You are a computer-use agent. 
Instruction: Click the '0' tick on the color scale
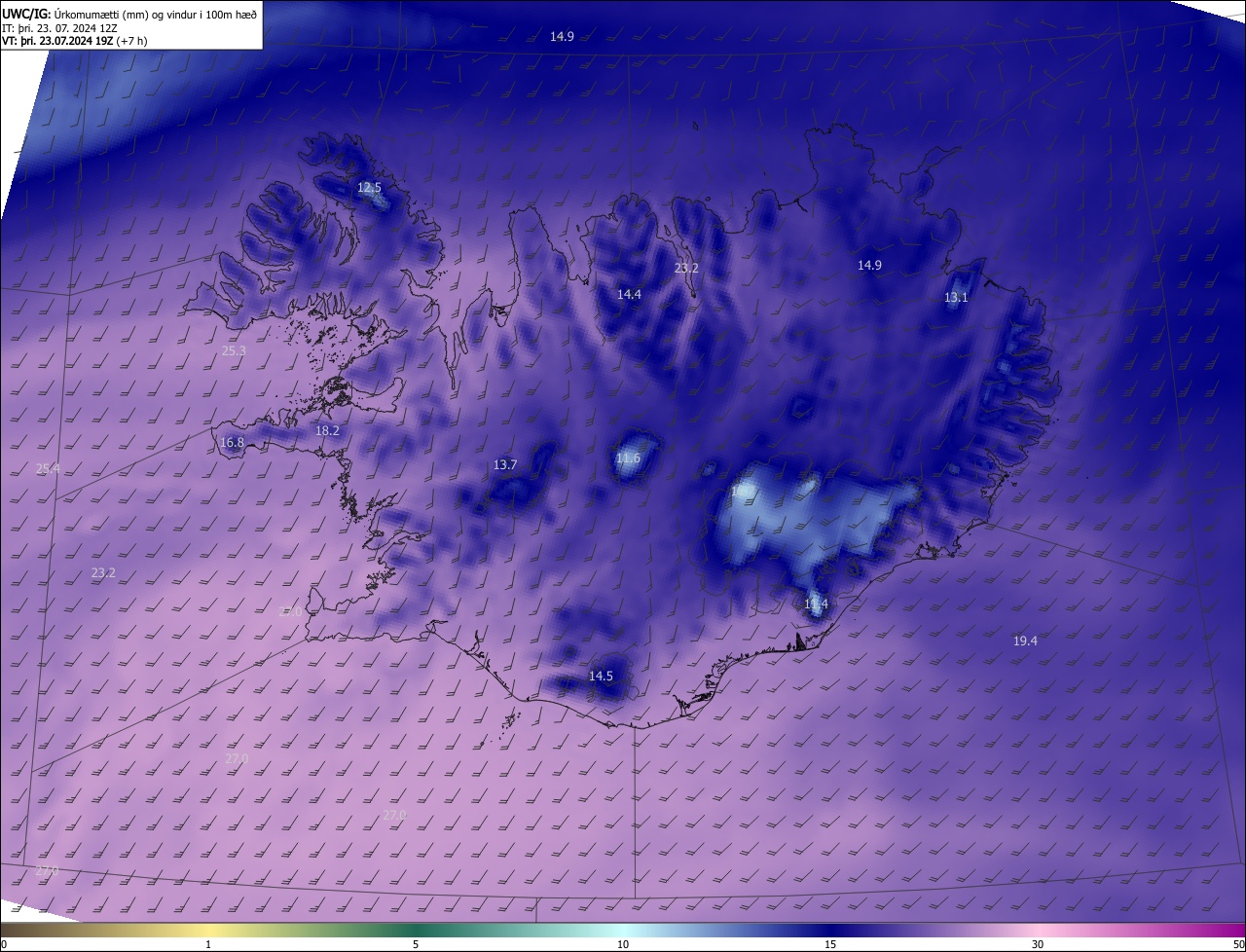(x=4, y=944)
